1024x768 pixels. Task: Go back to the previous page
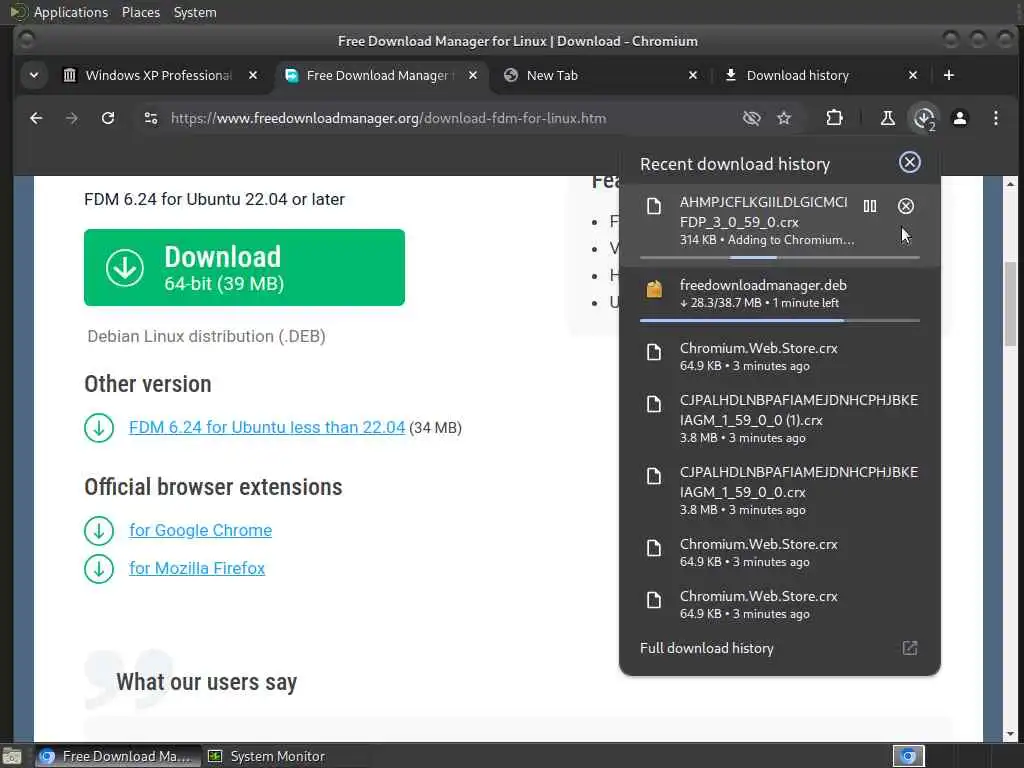36,118
